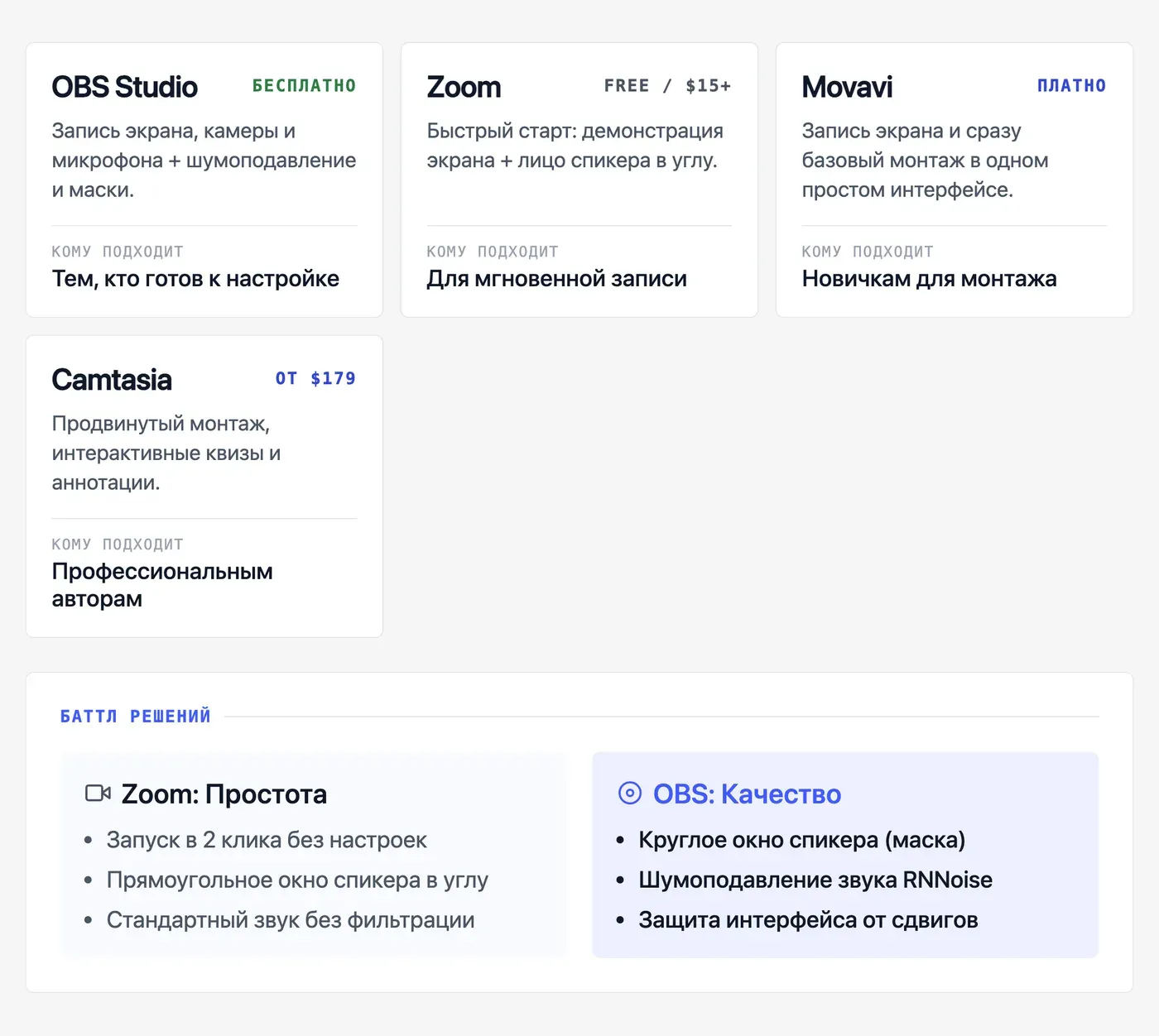
Task: Select the Zoom card title
Action: coord(464,87)
